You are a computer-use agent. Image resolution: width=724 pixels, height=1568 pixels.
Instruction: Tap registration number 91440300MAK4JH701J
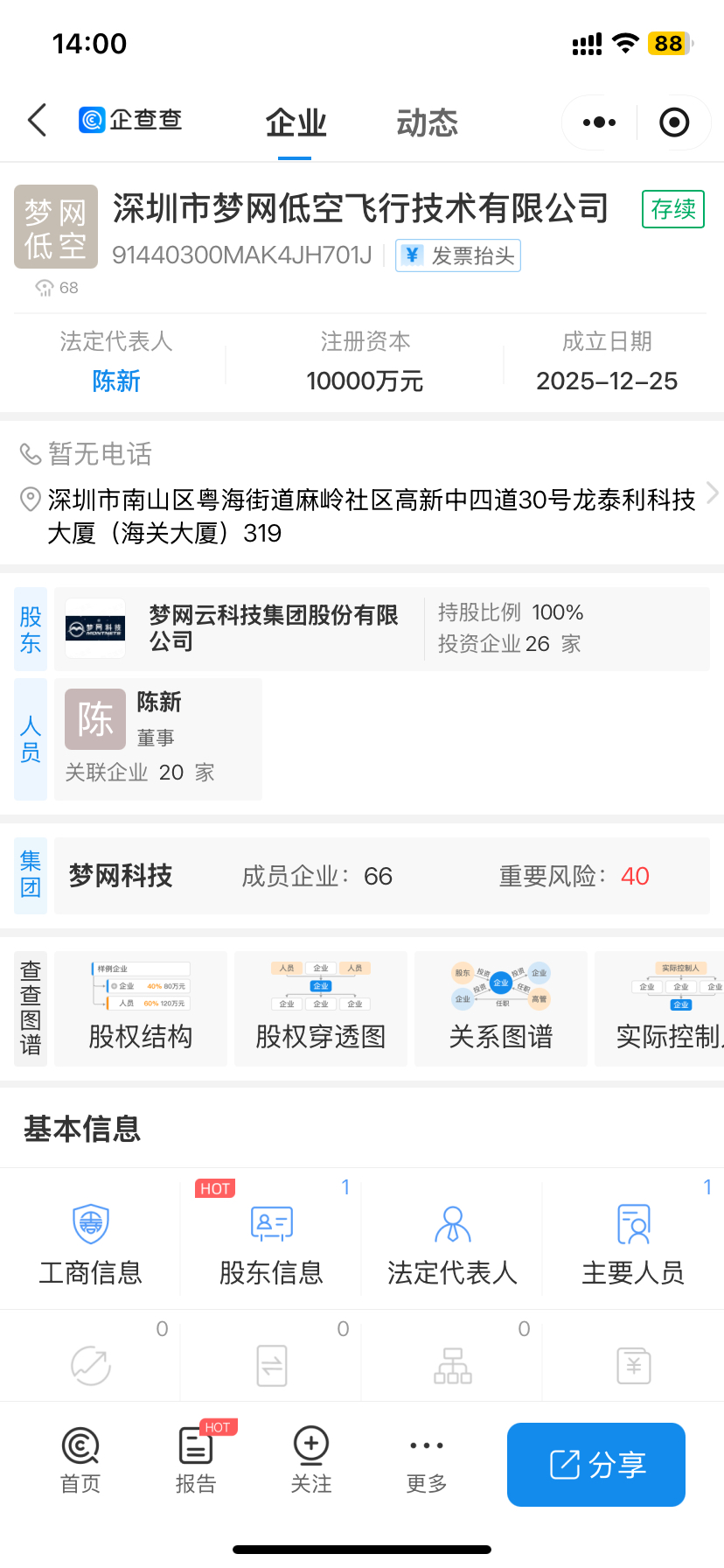pos(242,255)
